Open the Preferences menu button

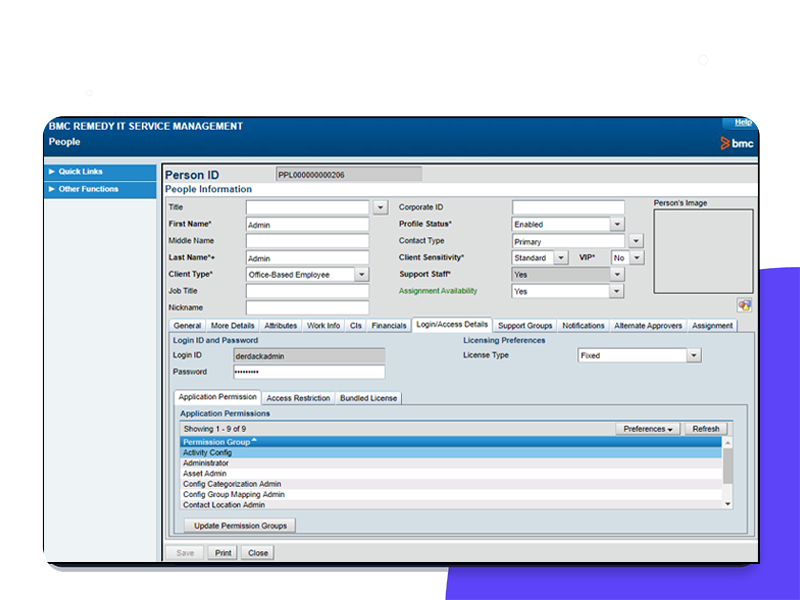click(x=647, y=429)
